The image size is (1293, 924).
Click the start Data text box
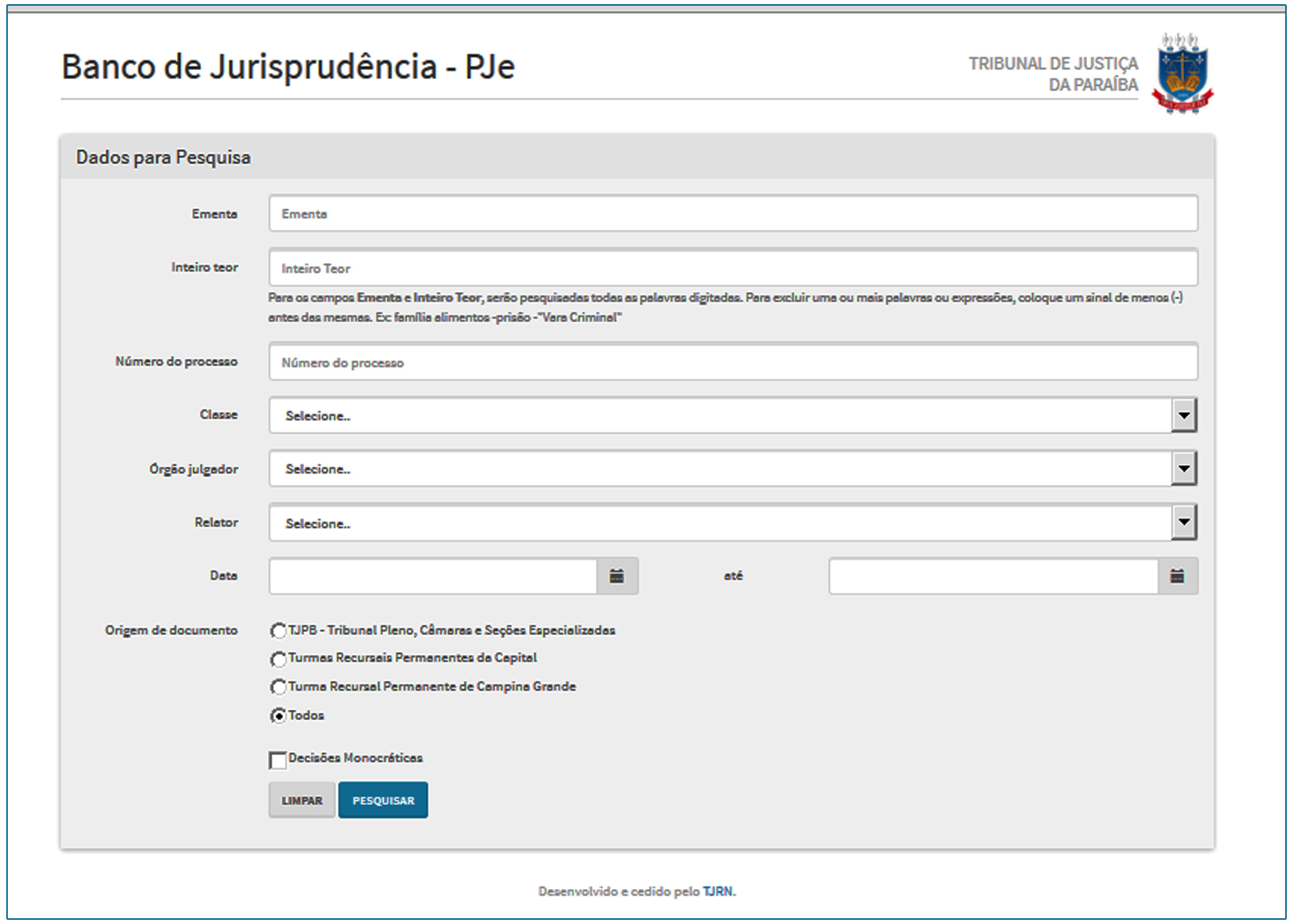point(432,576)
